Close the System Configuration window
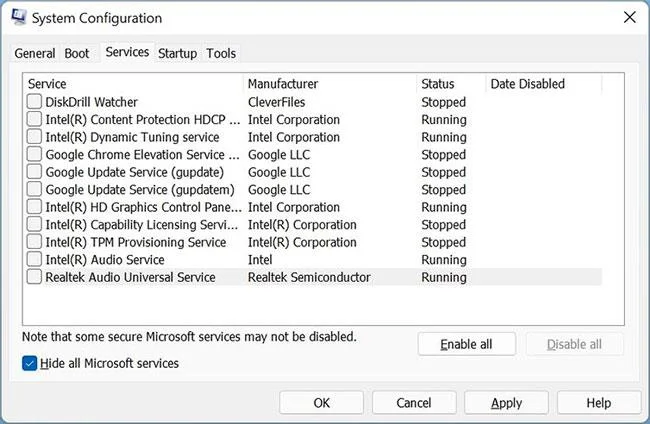This screenshot has width=650, height=424. 629,17
